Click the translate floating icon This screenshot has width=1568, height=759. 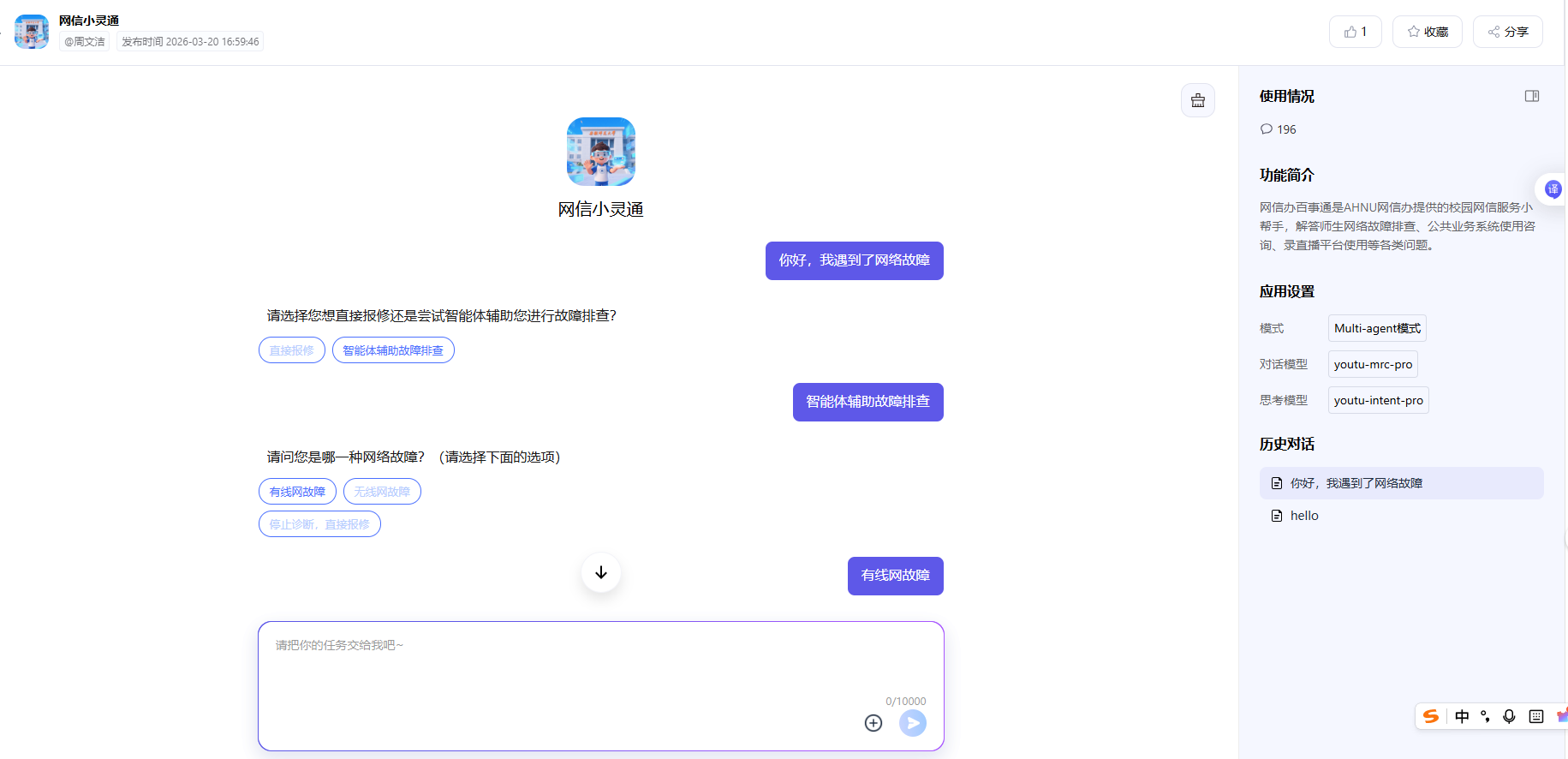click(1553, 189)
